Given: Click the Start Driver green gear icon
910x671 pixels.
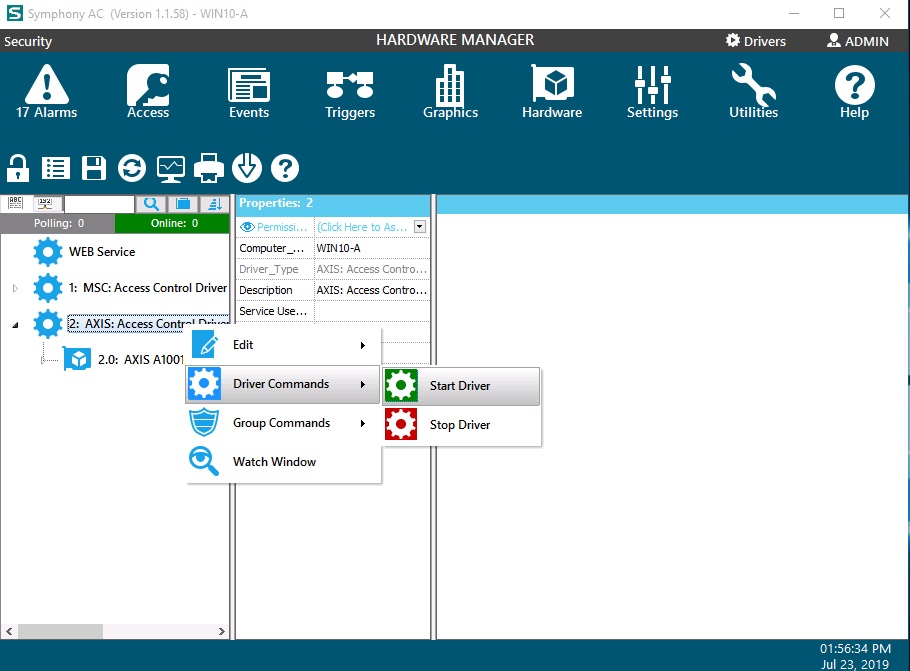Looking at the screenshot, I should tap(400, 385).
